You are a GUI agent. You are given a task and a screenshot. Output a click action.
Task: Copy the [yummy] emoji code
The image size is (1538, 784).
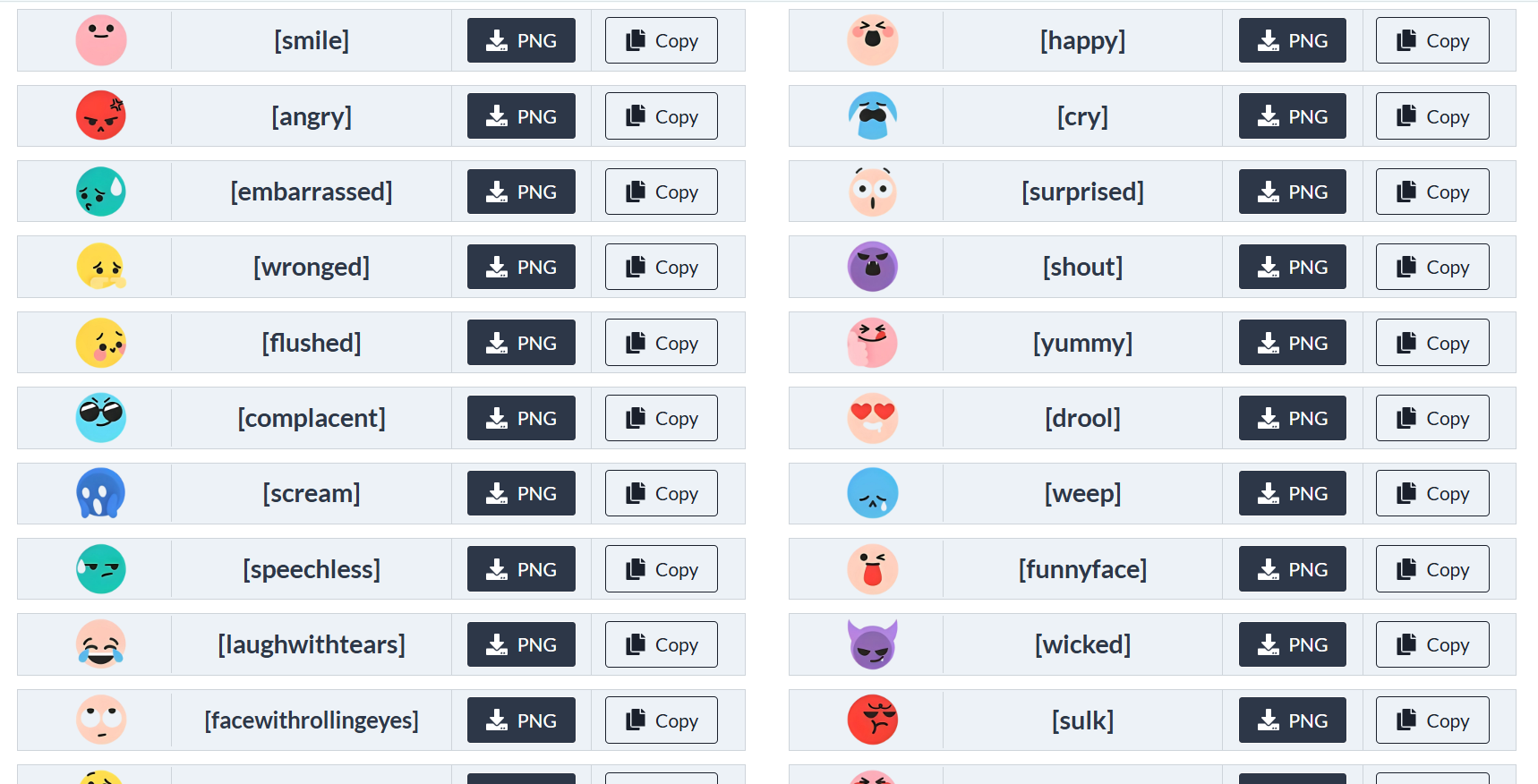coord(1432,343)
